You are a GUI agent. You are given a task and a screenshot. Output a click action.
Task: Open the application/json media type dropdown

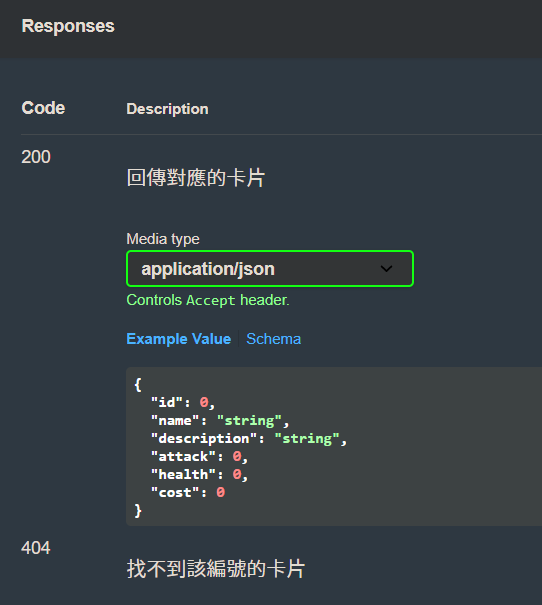[x=270, y=269]
